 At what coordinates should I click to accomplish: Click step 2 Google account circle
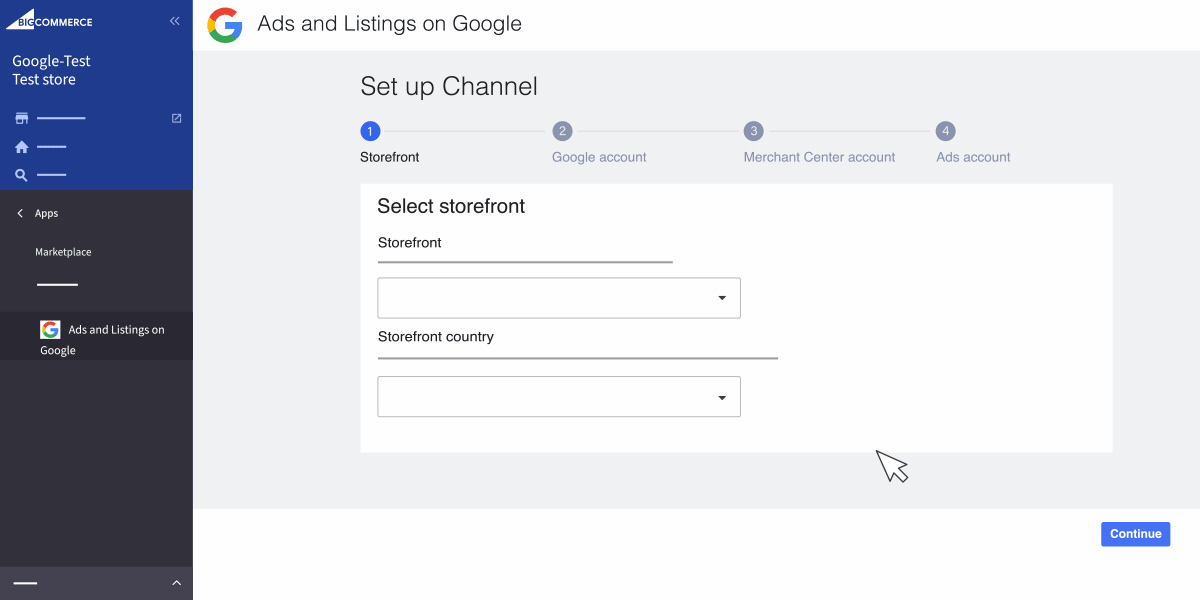pos(562,130)
